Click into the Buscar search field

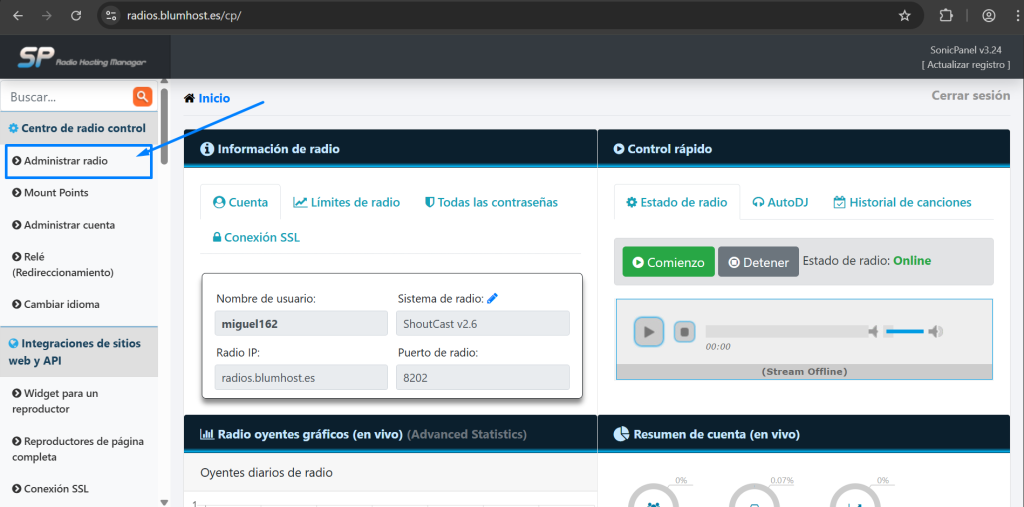pyautogui.click(x=66, y=97)
